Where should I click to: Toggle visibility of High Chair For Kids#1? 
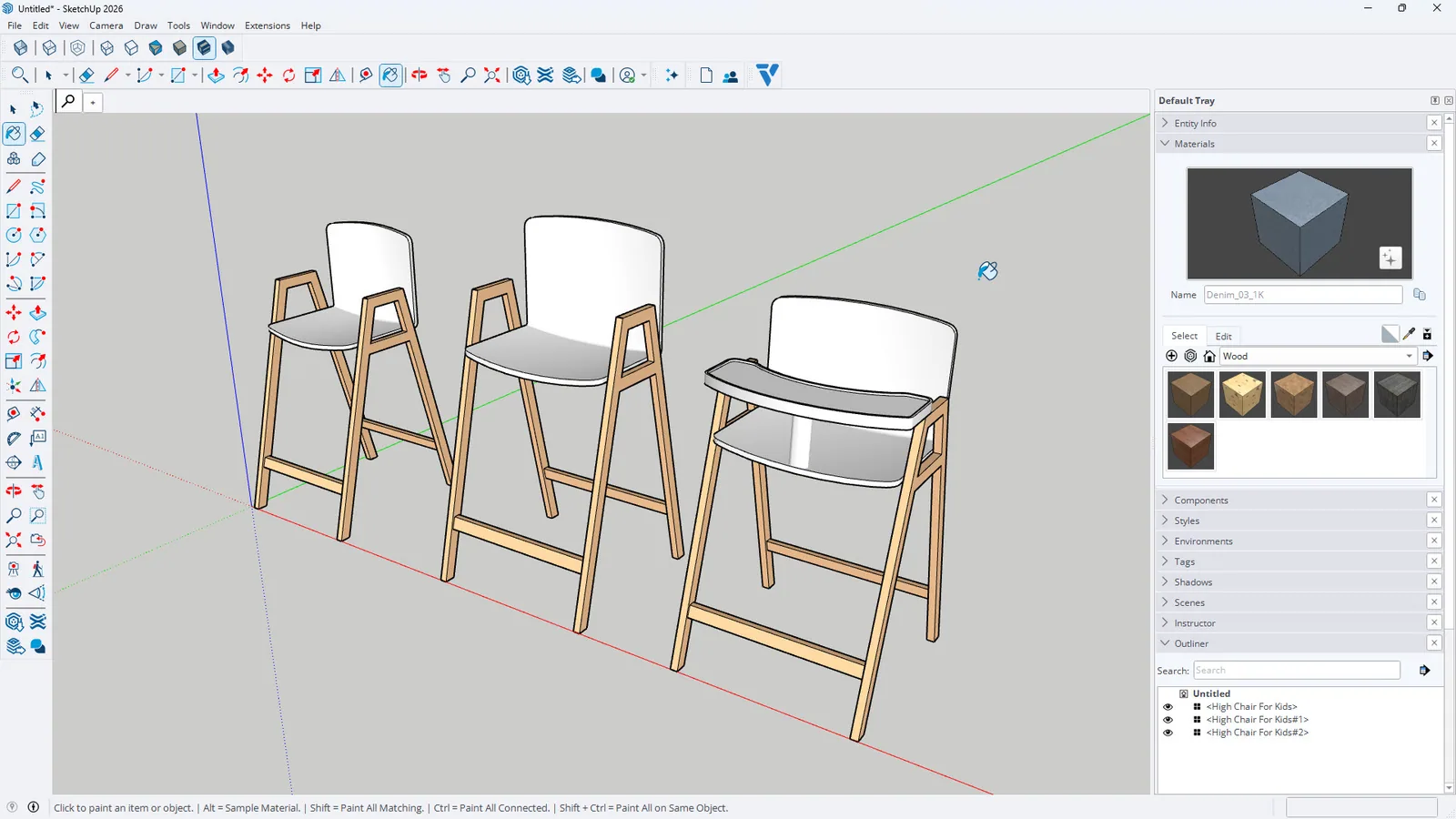click(x=1168, y=720)
